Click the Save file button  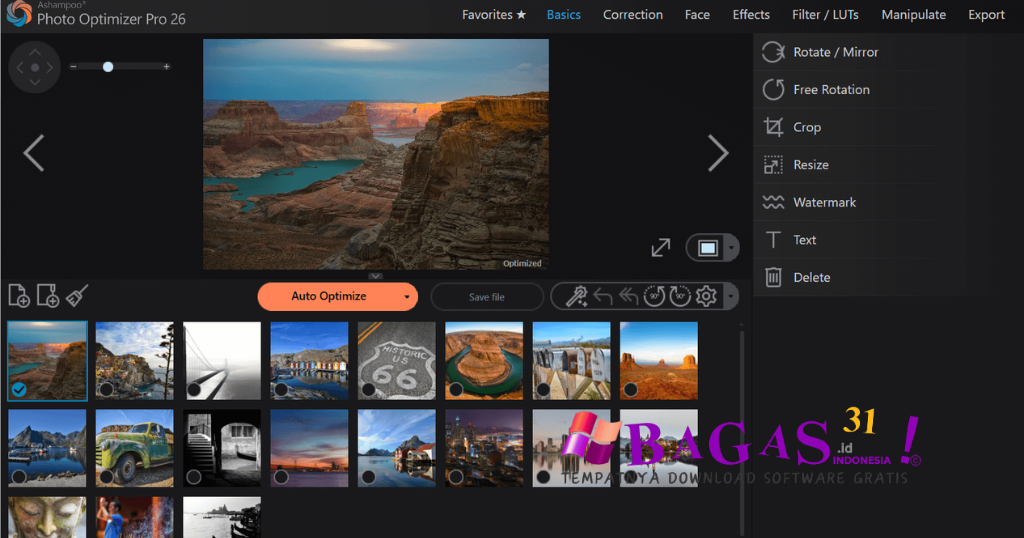[x=487, y=297]
